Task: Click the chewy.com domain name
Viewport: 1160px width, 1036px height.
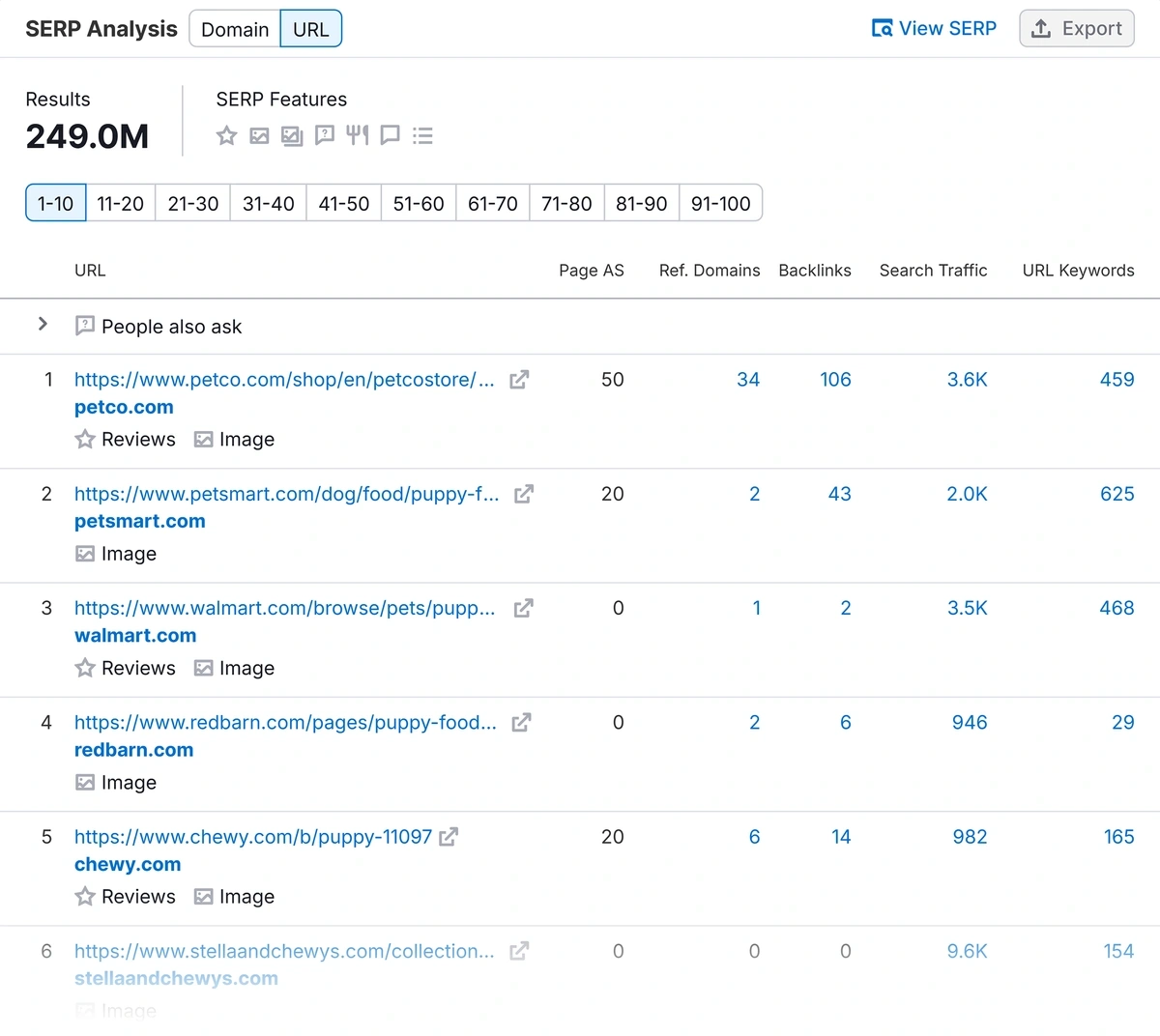Action: [x=128, y=864]
